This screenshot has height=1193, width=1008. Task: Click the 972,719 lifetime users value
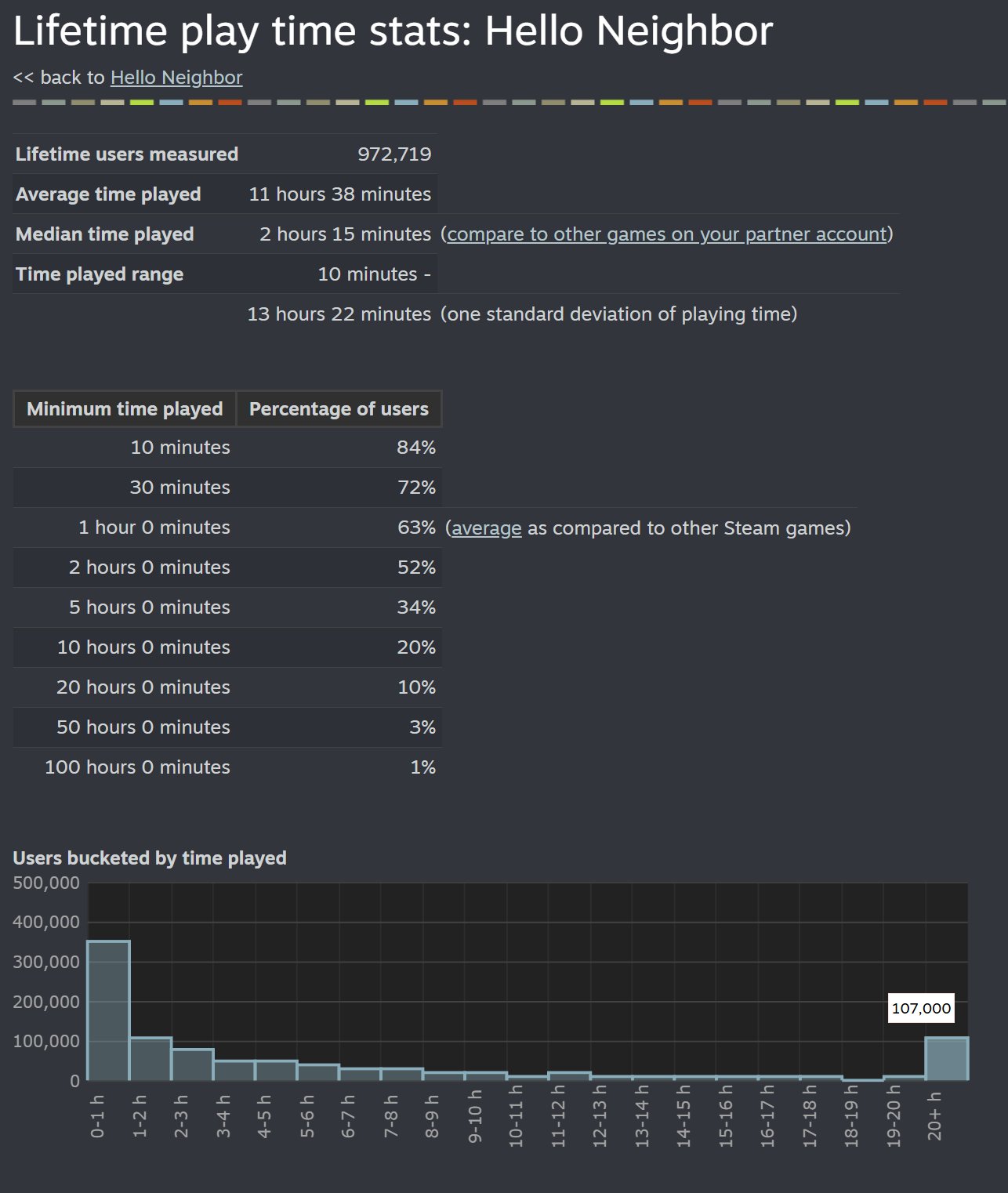394,154
